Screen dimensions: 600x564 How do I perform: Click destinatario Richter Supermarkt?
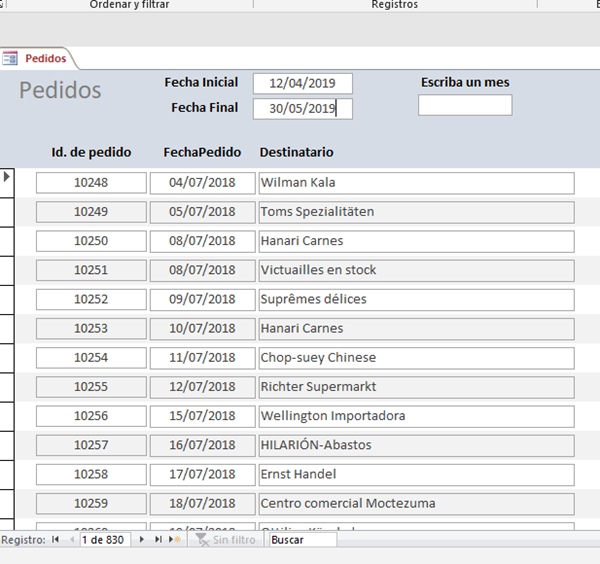tap(416, 387)
